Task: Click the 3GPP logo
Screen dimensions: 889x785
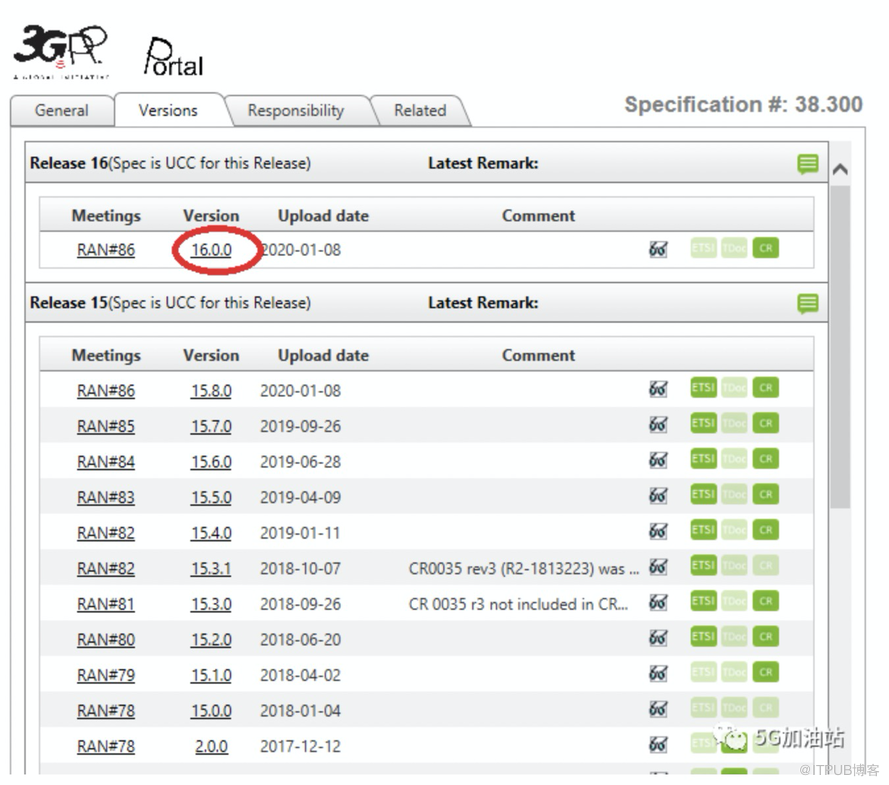Action: point(60,51)
